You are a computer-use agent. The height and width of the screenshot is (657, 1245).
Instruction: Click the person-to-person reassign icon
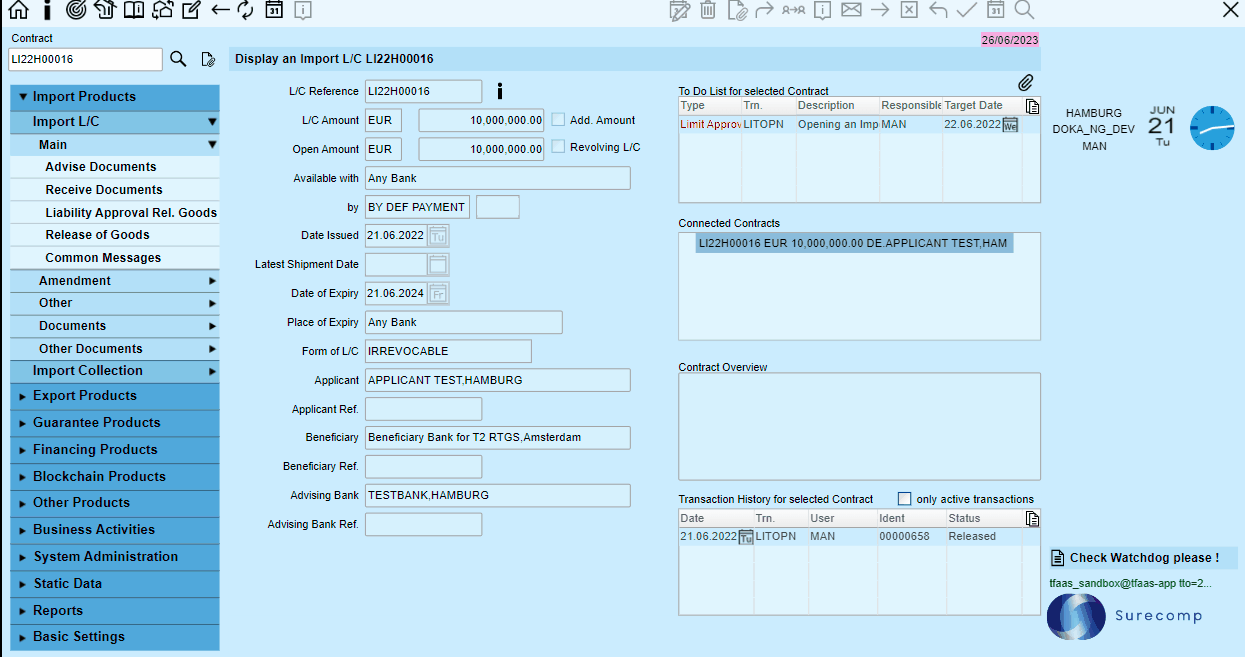pos(794,10)
